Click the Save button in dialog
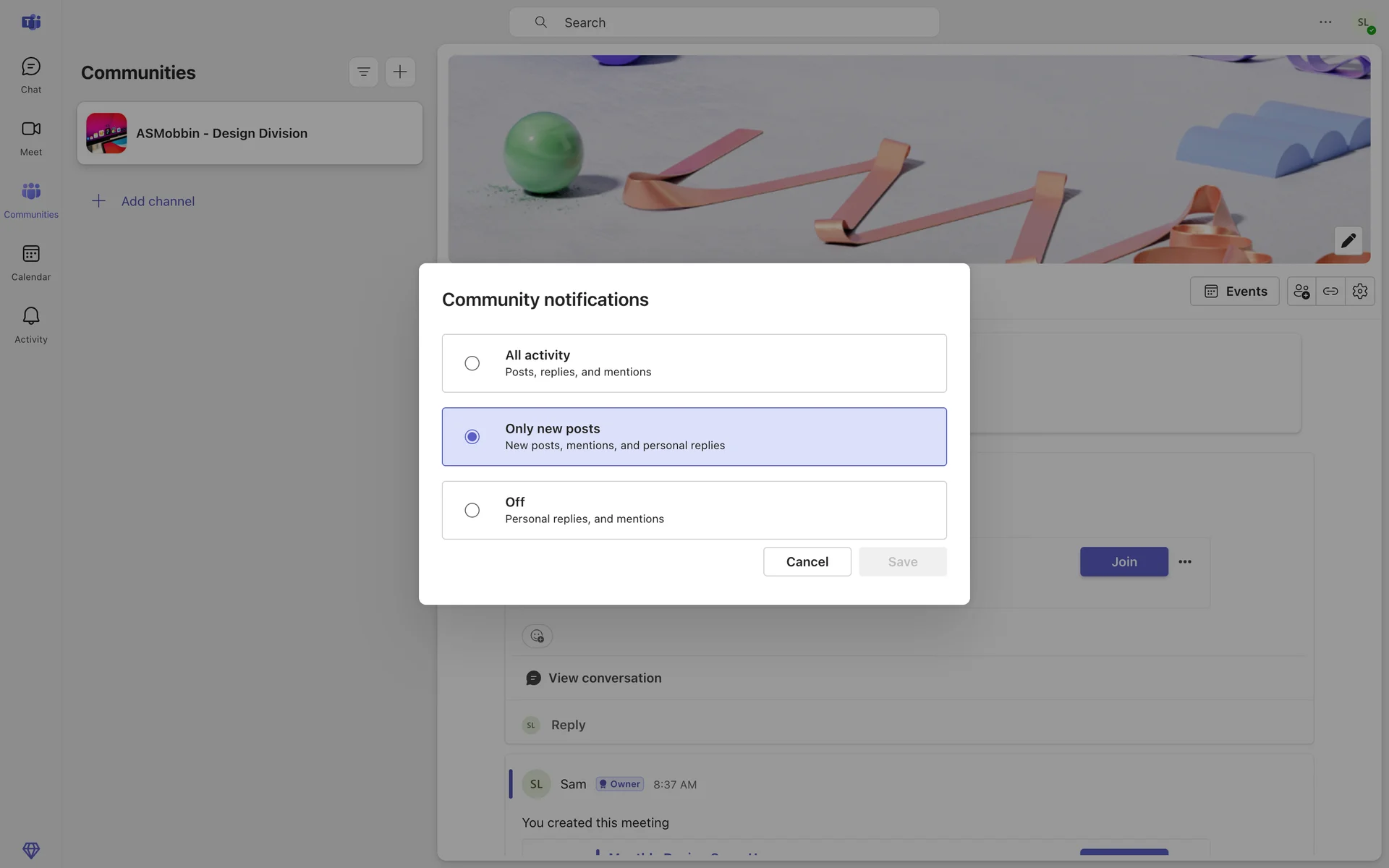Viewport: 1389px width, 868px height. 902,561
